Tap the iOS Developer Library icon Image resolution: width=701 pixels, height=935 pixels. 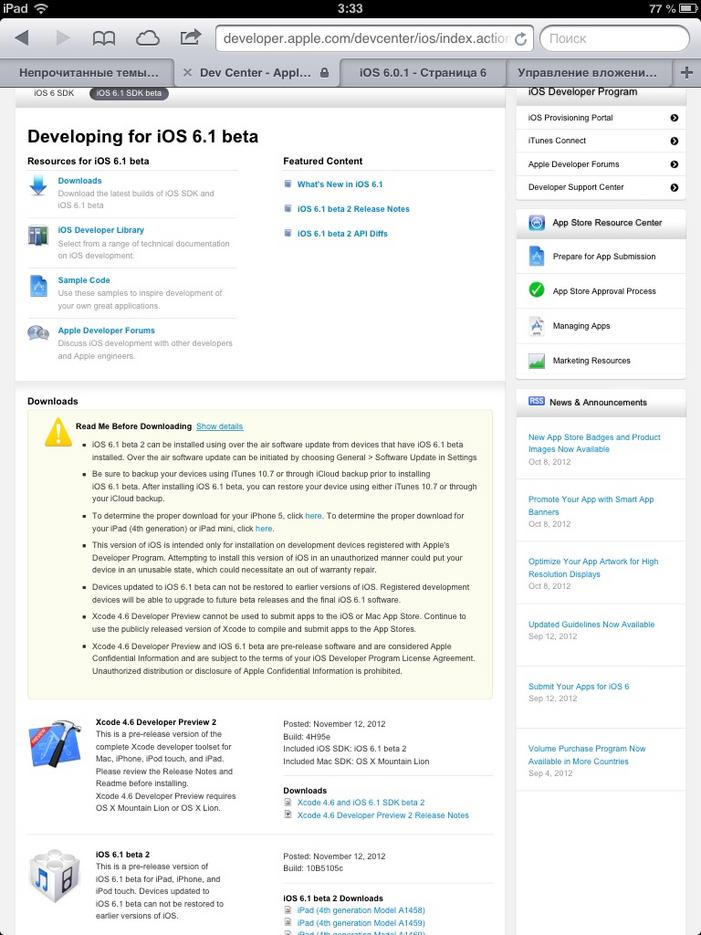(38, 236)
